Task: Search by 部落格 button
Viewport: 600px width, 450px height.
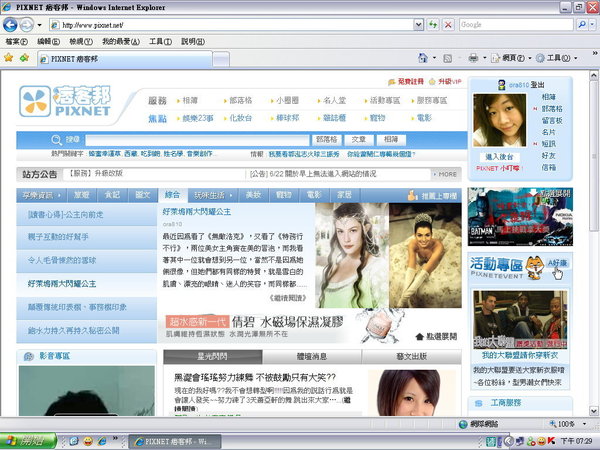Action: coord(327,140)
